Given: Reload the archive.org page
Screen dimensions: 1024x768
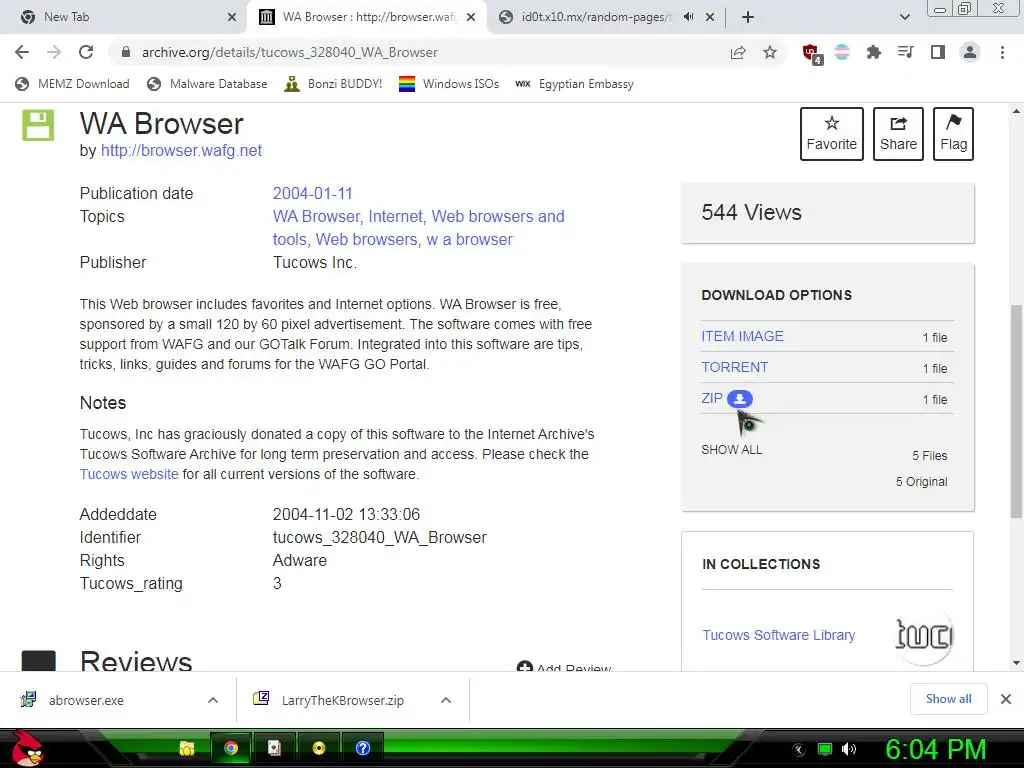Looking at the screenshot, I should [86, 52].
